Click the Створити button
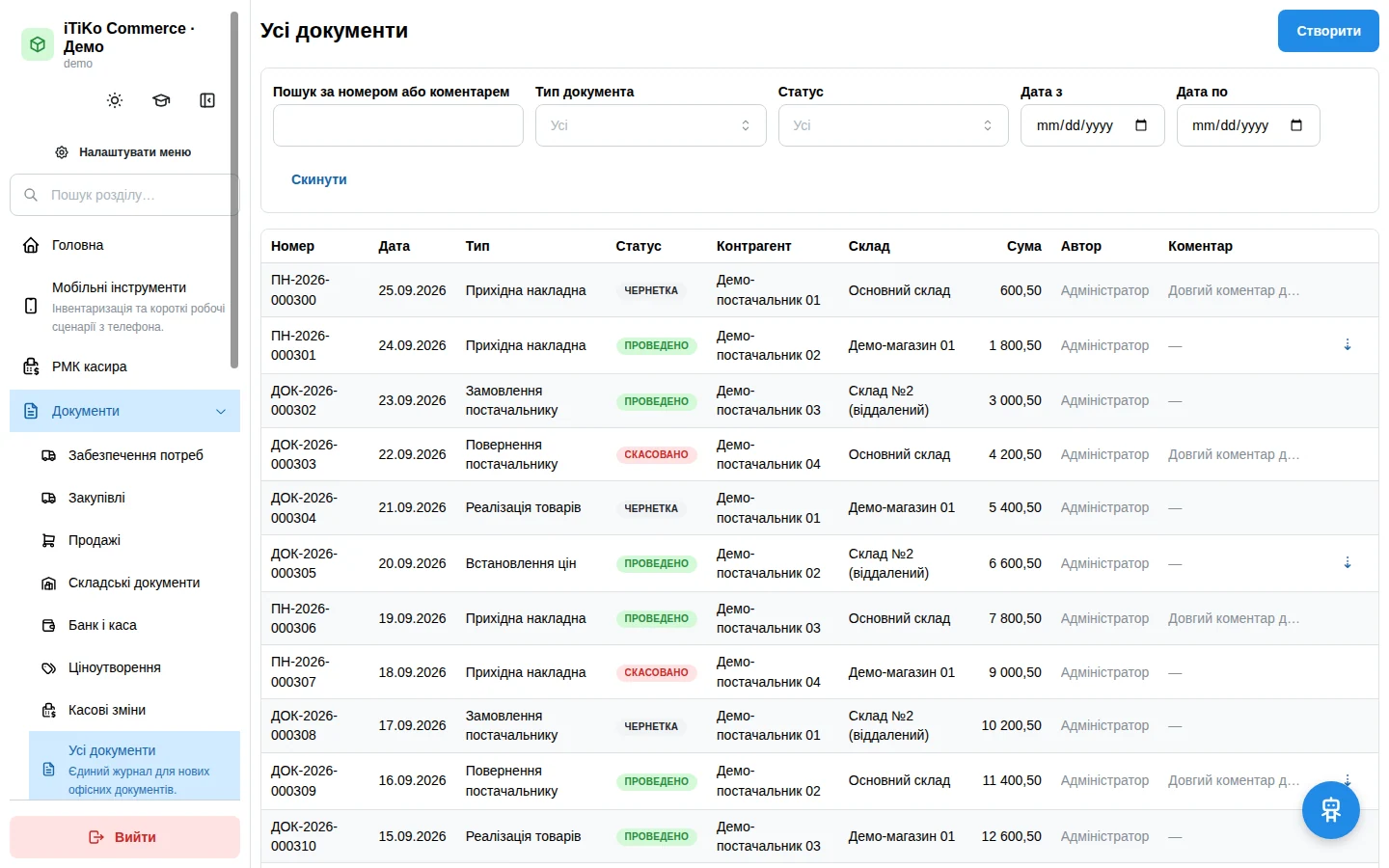1389x868 pixels. [x=1328, y=31]
